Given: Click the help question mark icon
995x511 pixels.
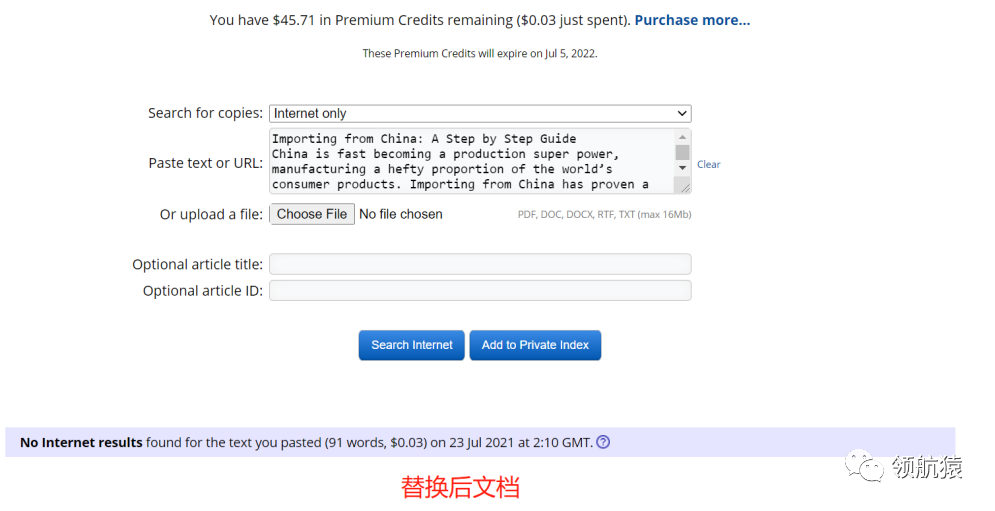Looking at the screenshot, I should pyautogui.click(x=603, y=442).
